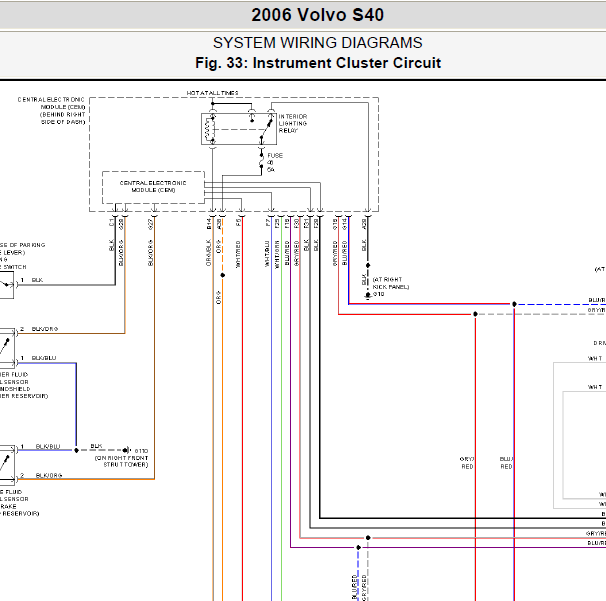606x601 pixels.
Task: Click the "2006 Volvo S40" title
Action: [x=317, y=15]
